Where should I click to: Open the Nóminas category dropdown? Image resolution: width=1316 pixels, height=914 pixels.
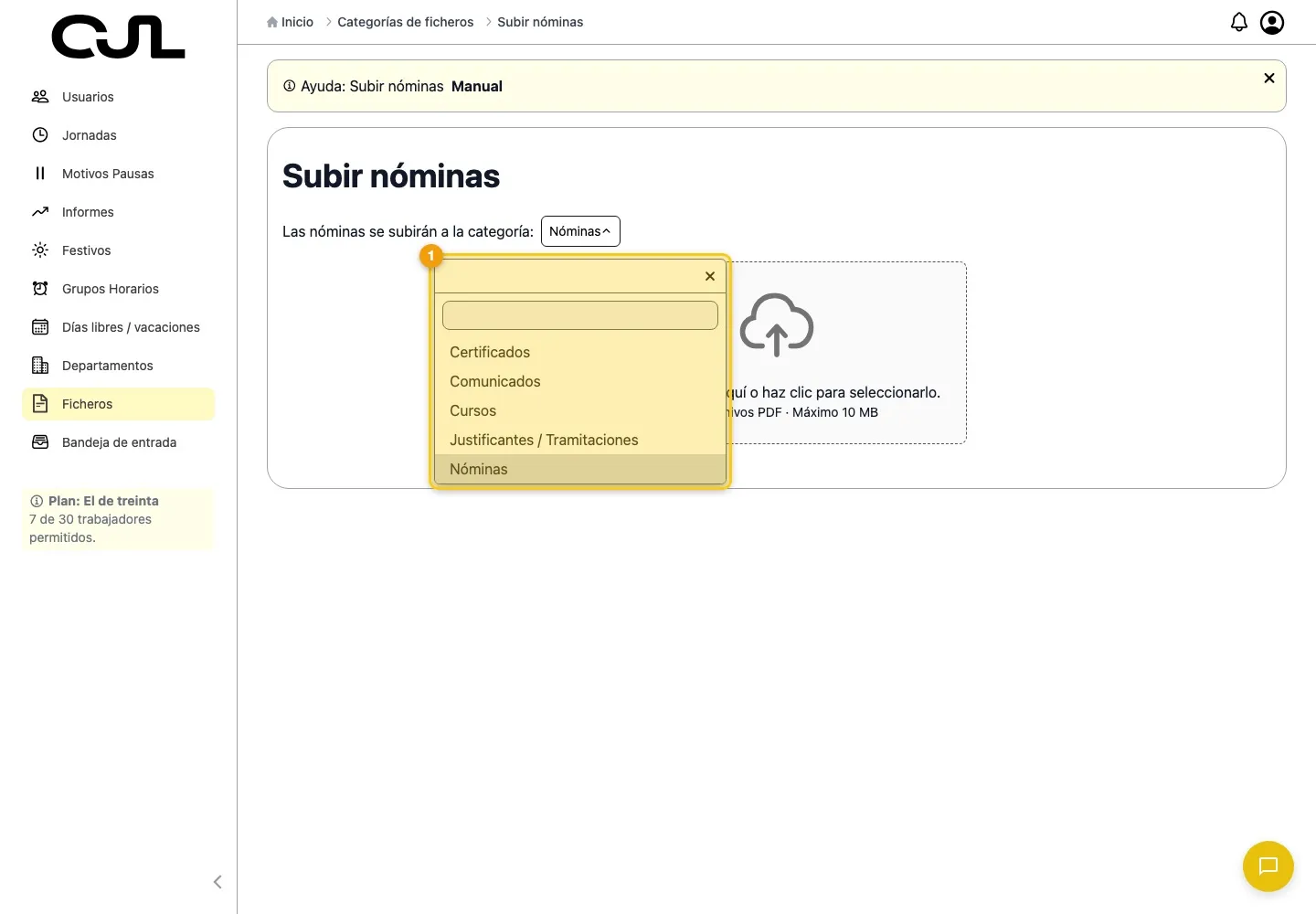tap(580, 231)
